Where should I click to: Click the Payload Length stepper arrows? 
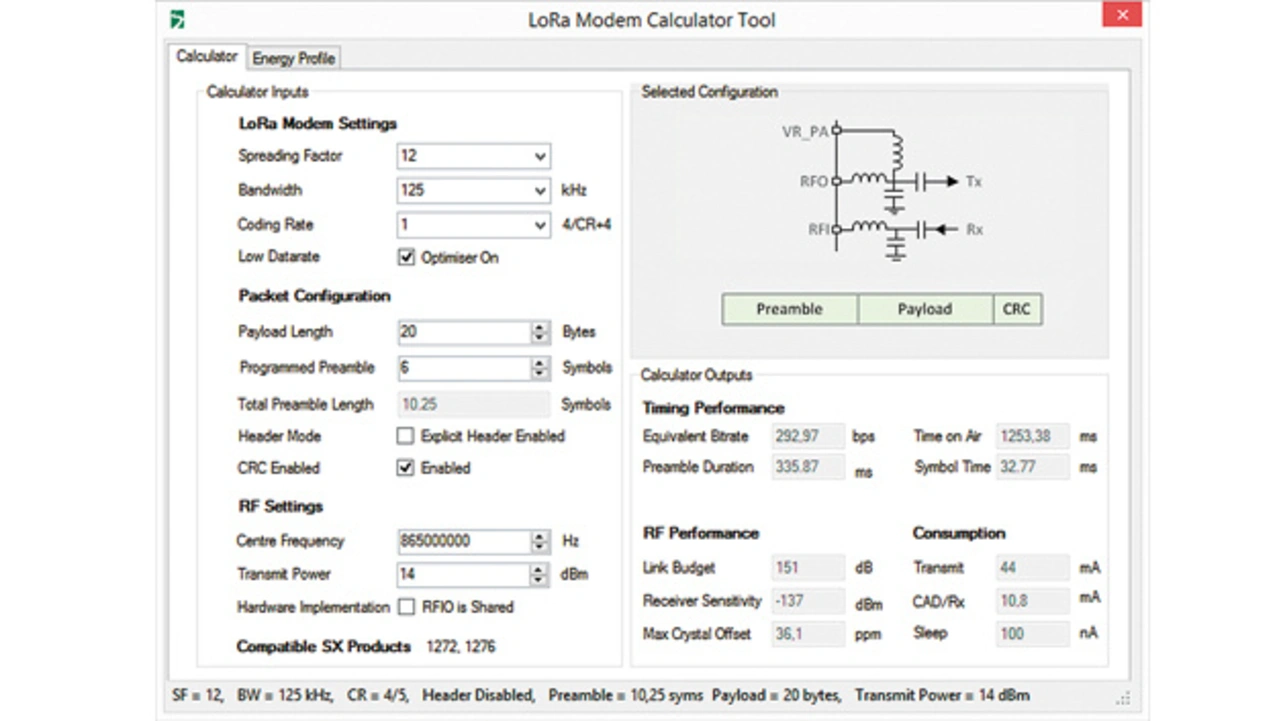tap(540, 333)
